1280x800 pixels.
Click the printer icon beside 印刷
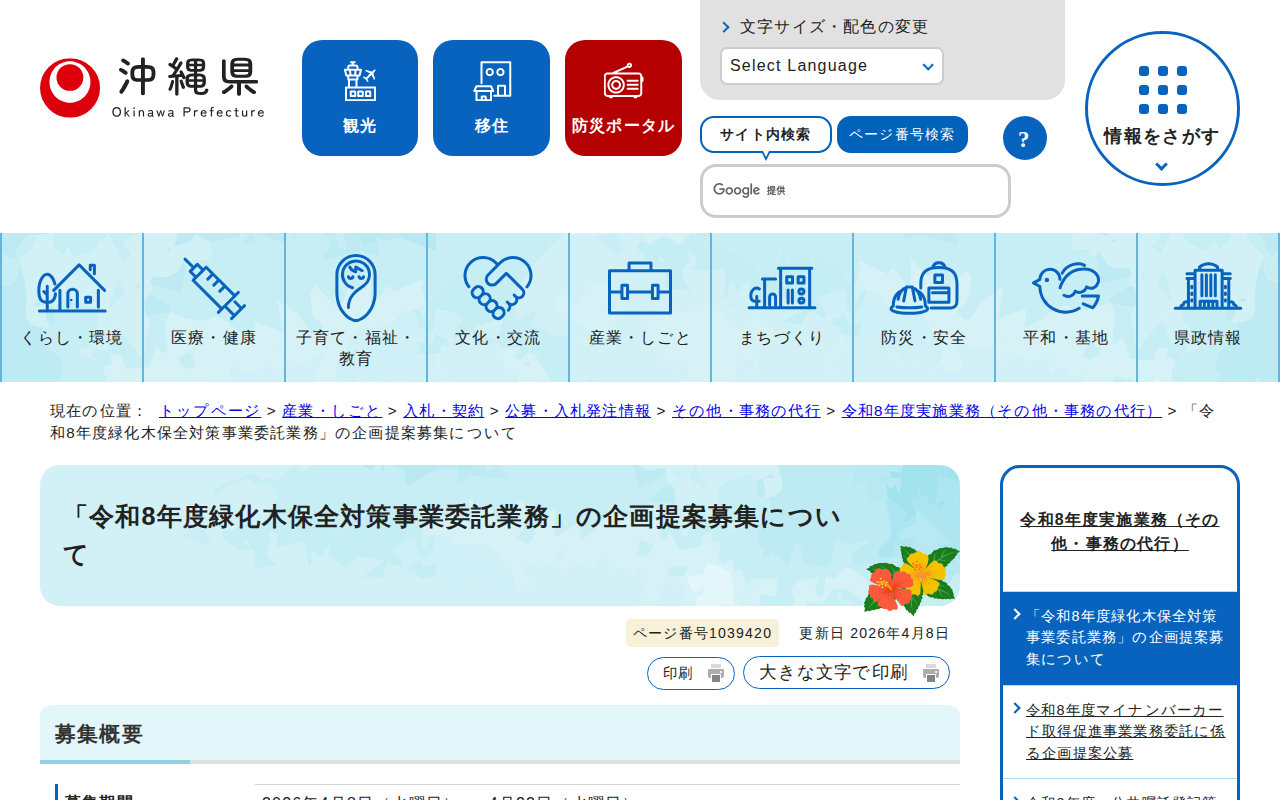click(716, 673)
